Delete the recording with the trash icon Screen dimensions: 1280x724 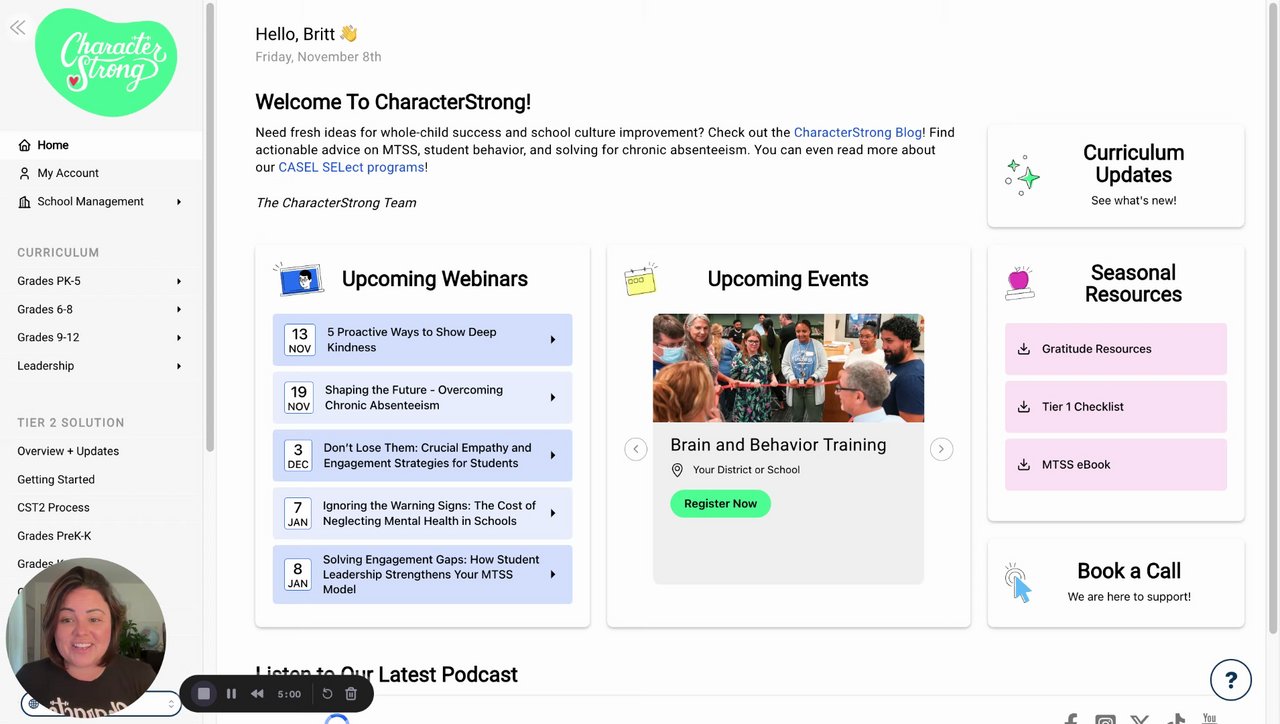pyautogui.click(x=351, y=694)
